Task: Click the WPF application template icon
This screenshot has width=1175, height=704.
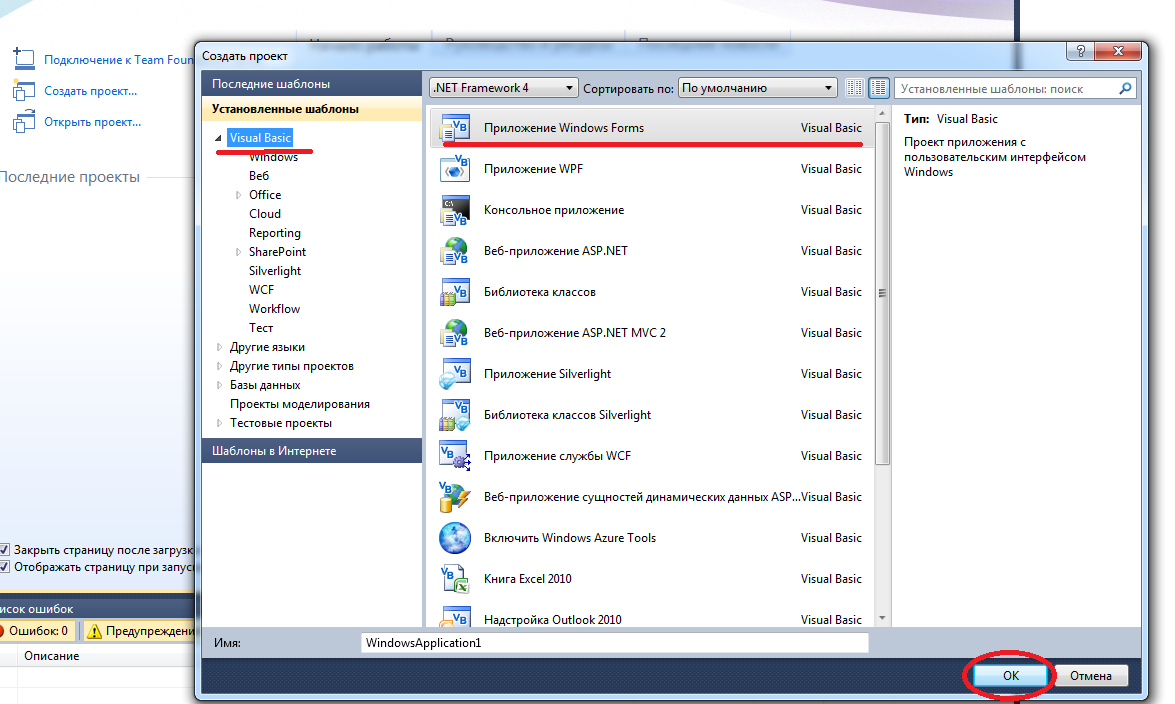Action: (455, 169)
